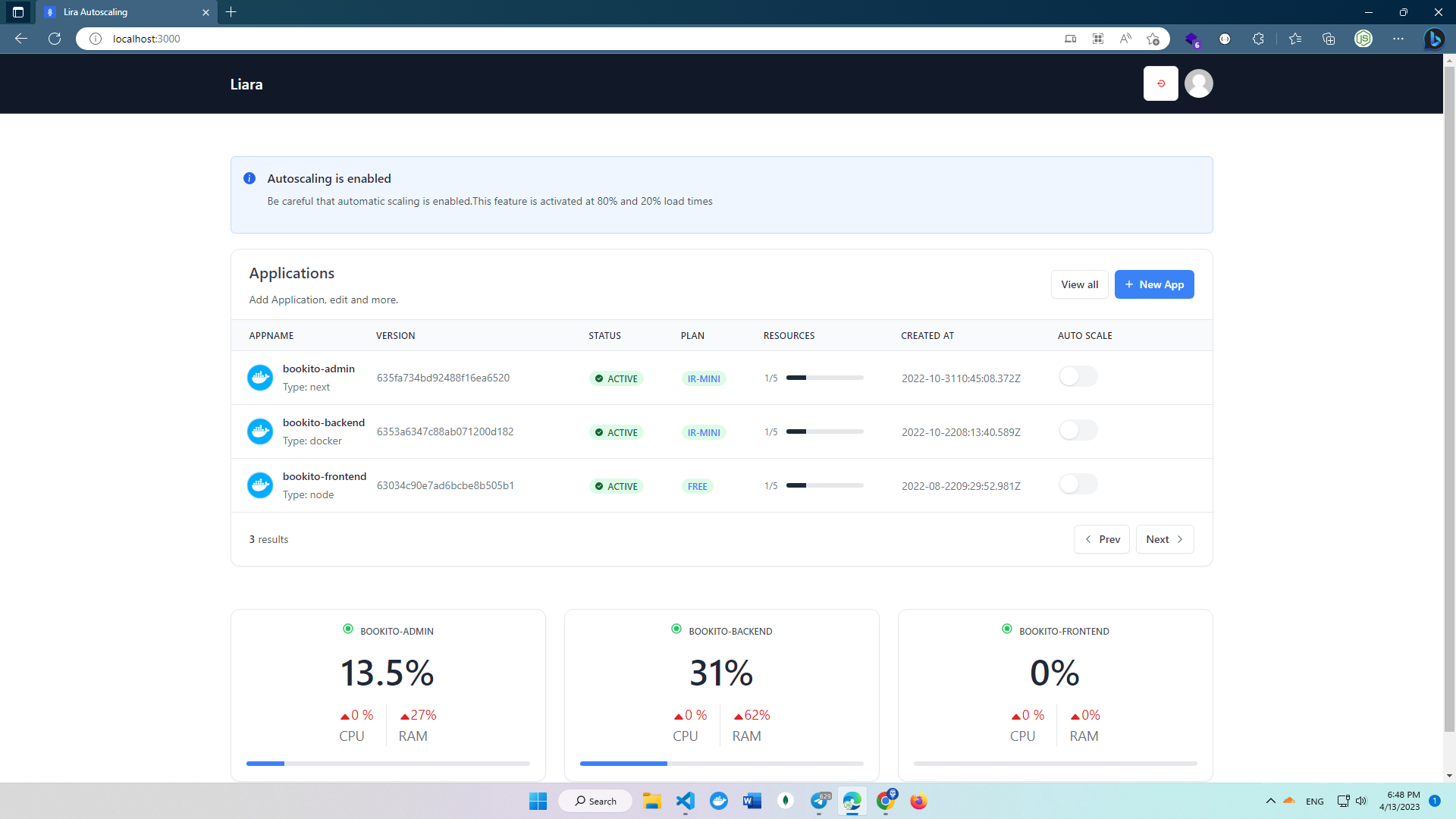Click the blue info icon in alert
The image size is (1456, 819).
[249, 178]
